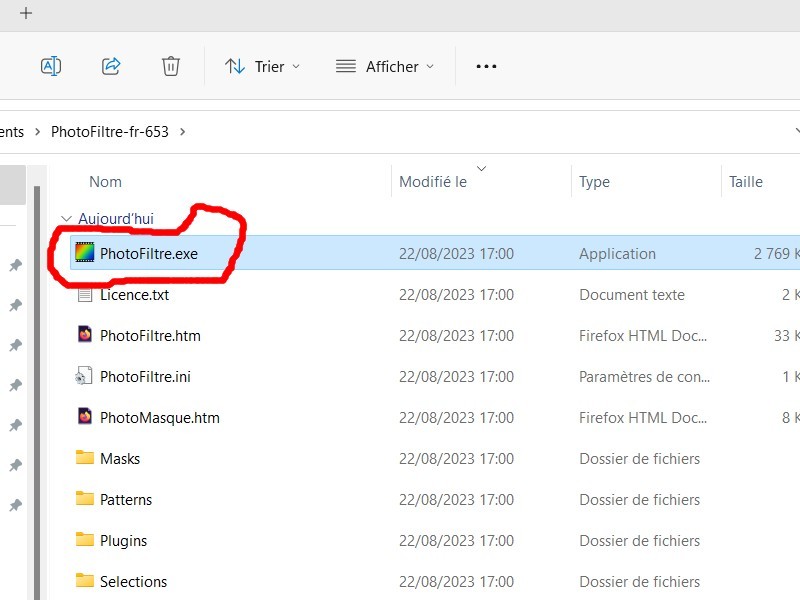
Task: Select the PhotoFiltre.exe application icon
Action: (85, 254)
